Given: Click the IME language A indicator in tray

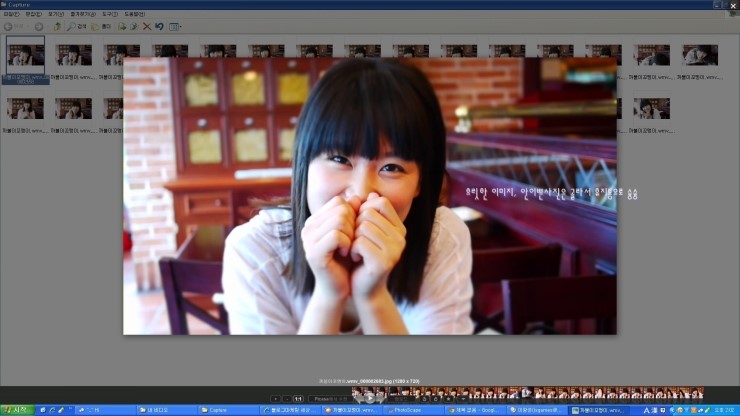Looking at the screenshot, I should 646,410.
